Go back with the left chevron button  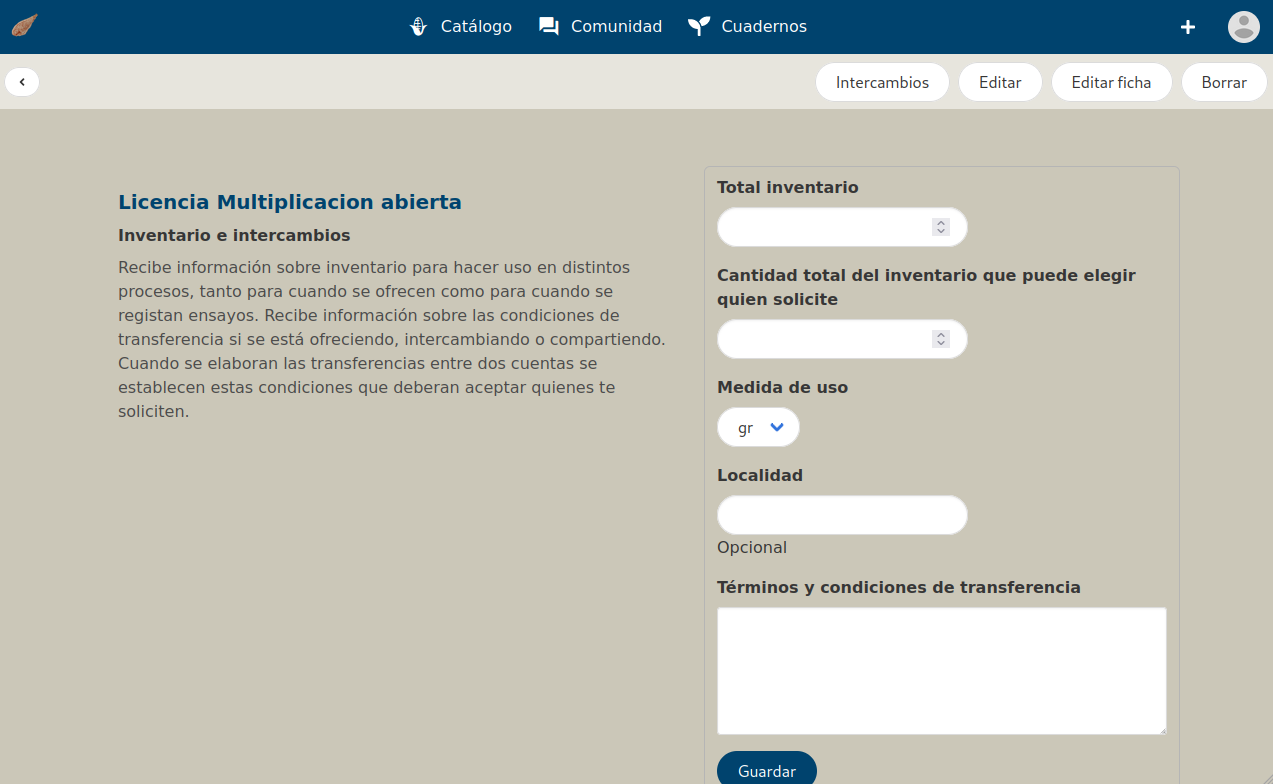point(22,82)
